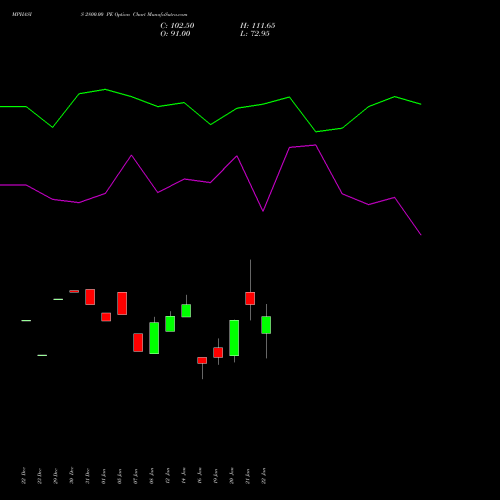
Task: Select the green candlestick above 22 Jan
Action: point(266,325)
